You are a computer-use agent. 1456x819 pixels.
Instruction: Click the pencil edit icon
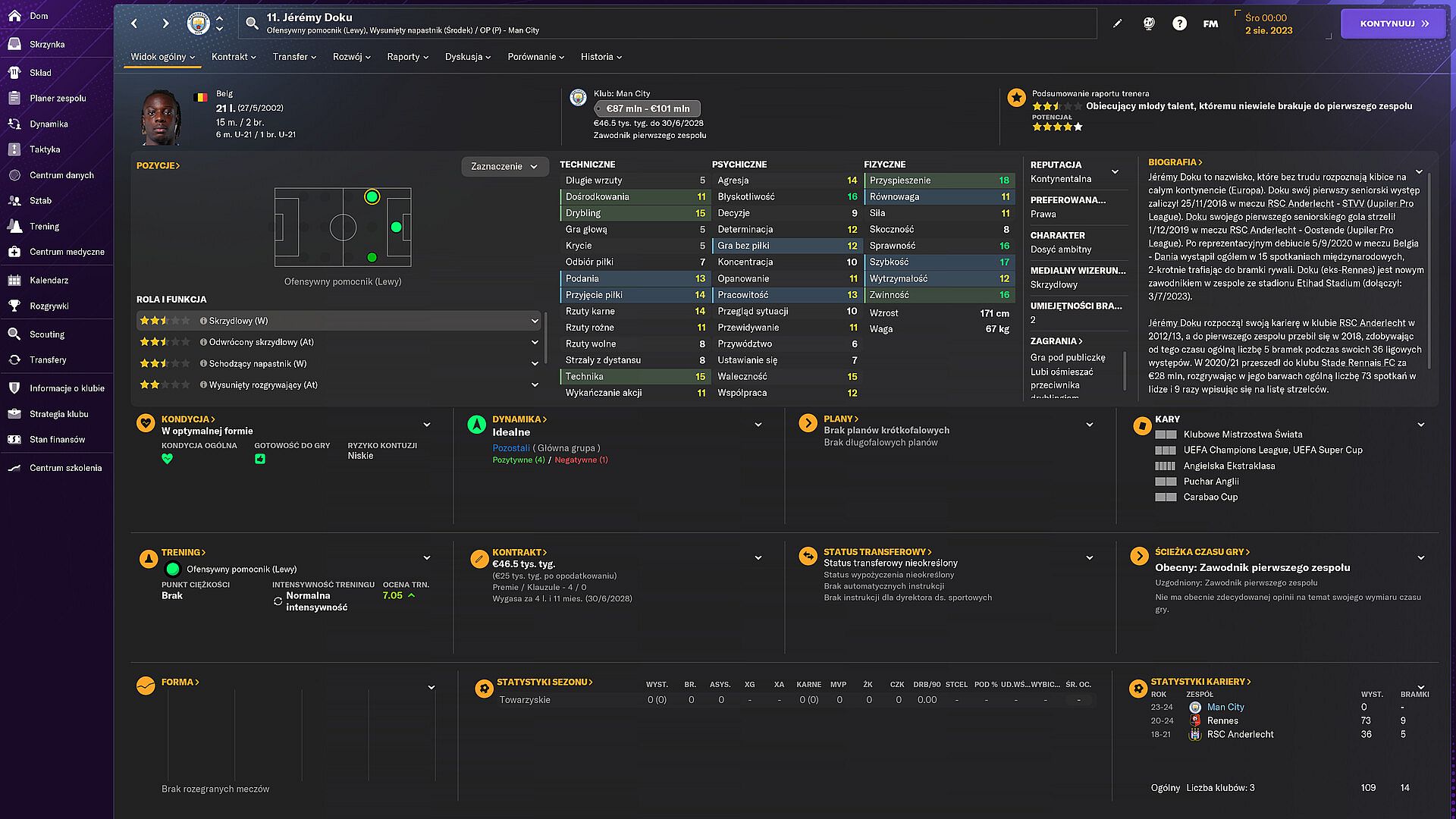pyautogui.click(x=1117, y=24)
